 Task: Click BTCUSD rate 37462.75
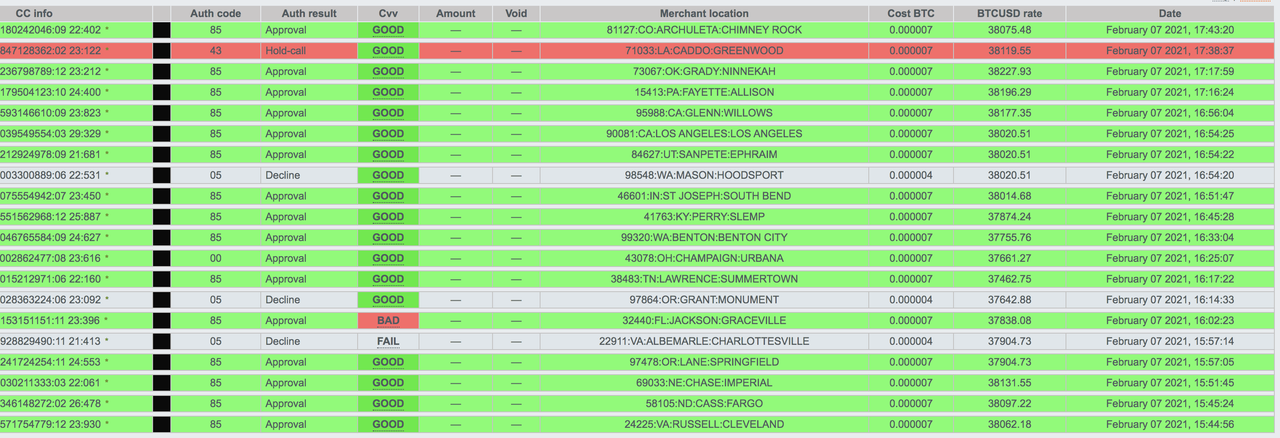1010,279
